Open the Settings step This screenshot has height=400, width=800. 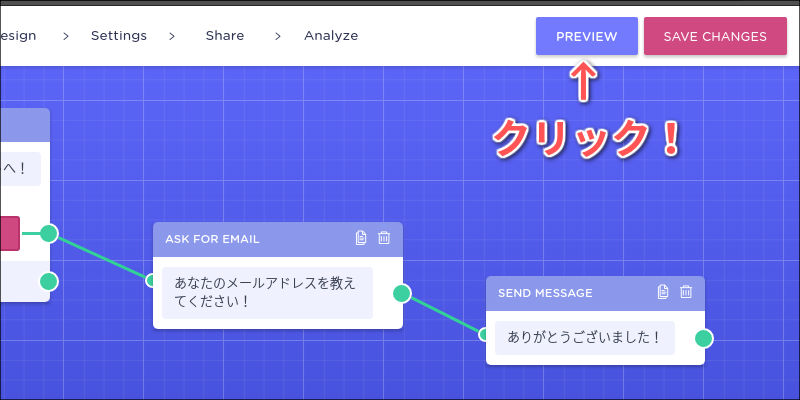click(x=119, y=36)
